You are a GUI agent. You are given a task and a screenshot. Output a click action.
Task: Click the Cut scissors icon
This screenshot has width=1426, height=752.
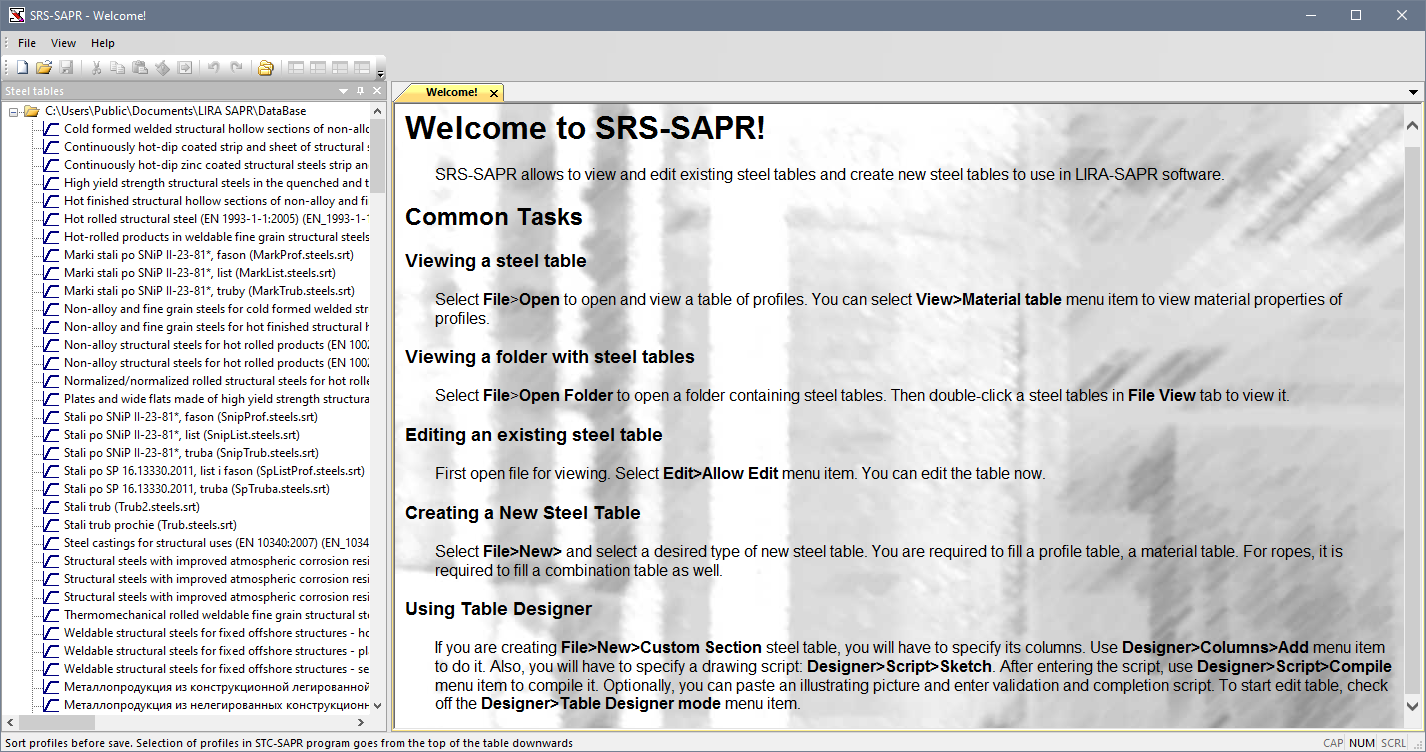point(96,68)
